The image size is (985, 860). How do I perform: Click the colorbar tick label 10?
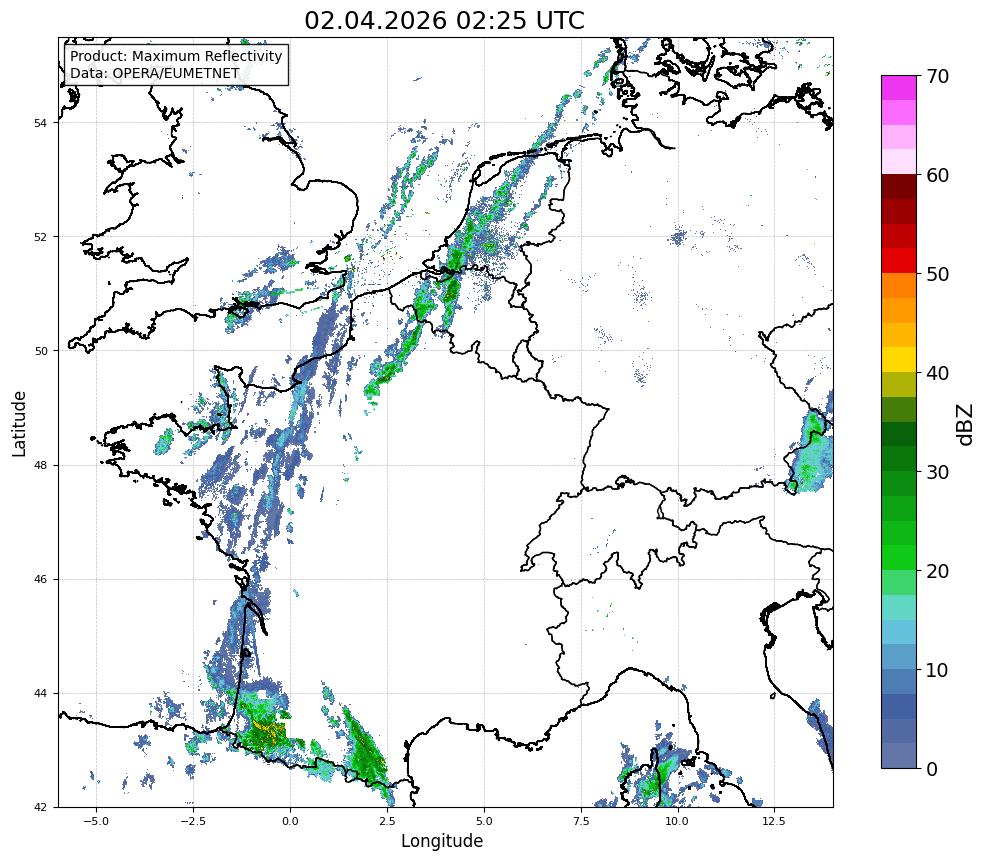937,670
